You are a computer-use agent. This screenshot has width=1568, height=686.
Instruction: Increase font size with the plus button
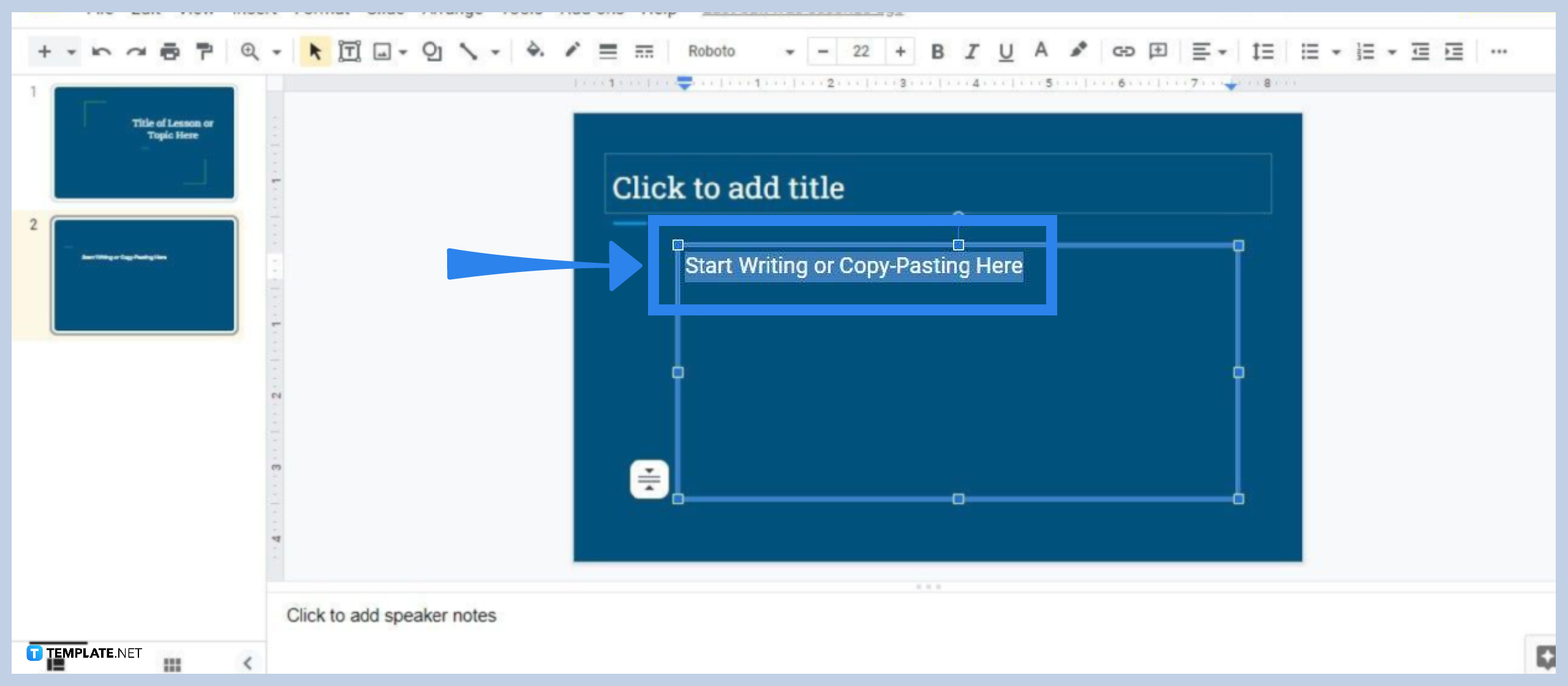point(900,51)
